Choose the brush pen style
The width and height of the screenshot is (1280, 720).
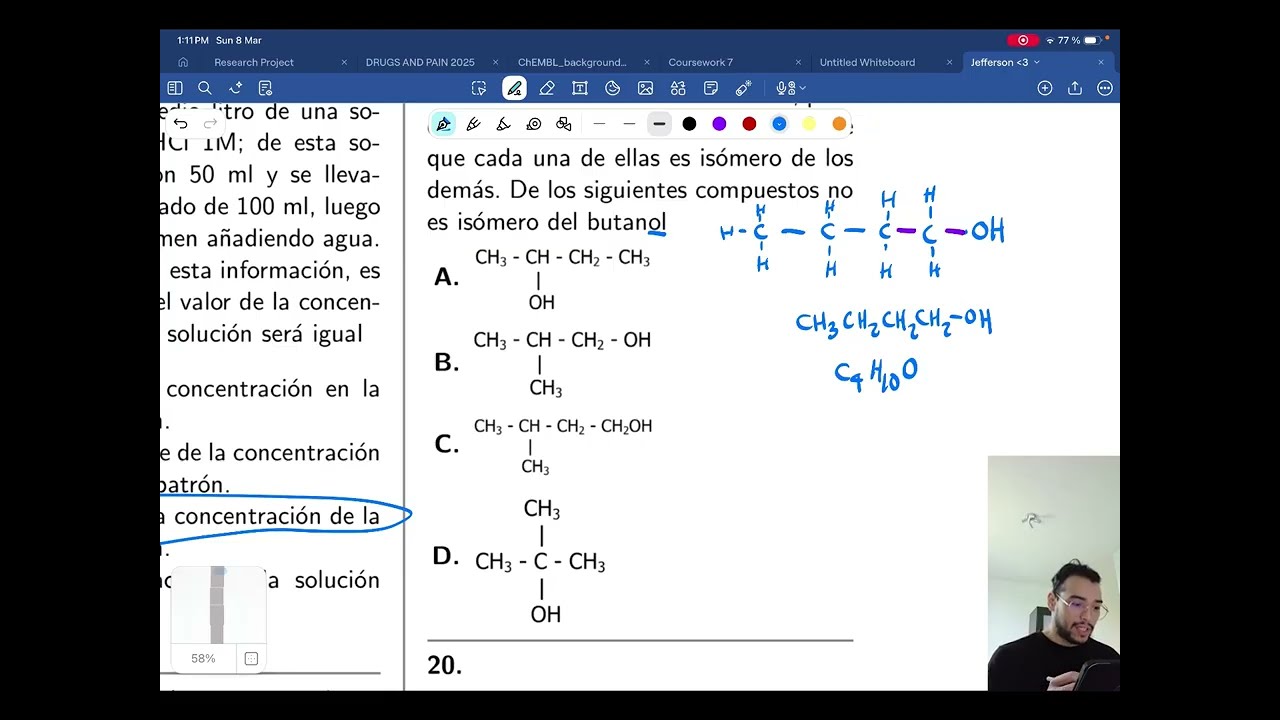coord(504,124)
